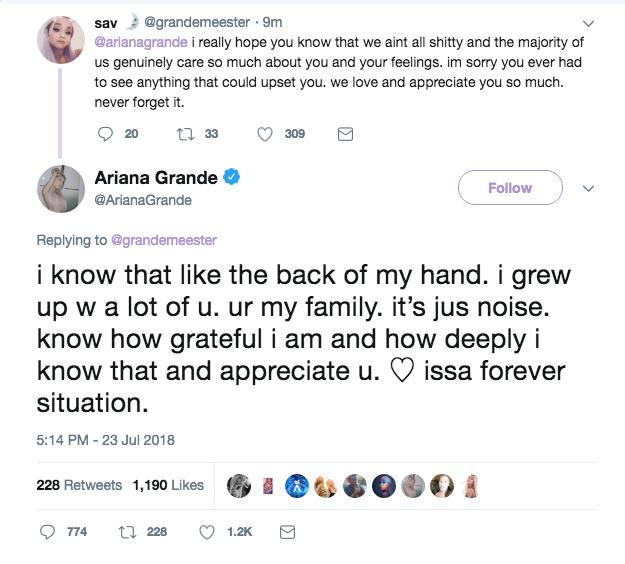The height and width of the screenshot is (564, 625).
Task: Open first liker's avatar in likes row
Action: [238, 485]
